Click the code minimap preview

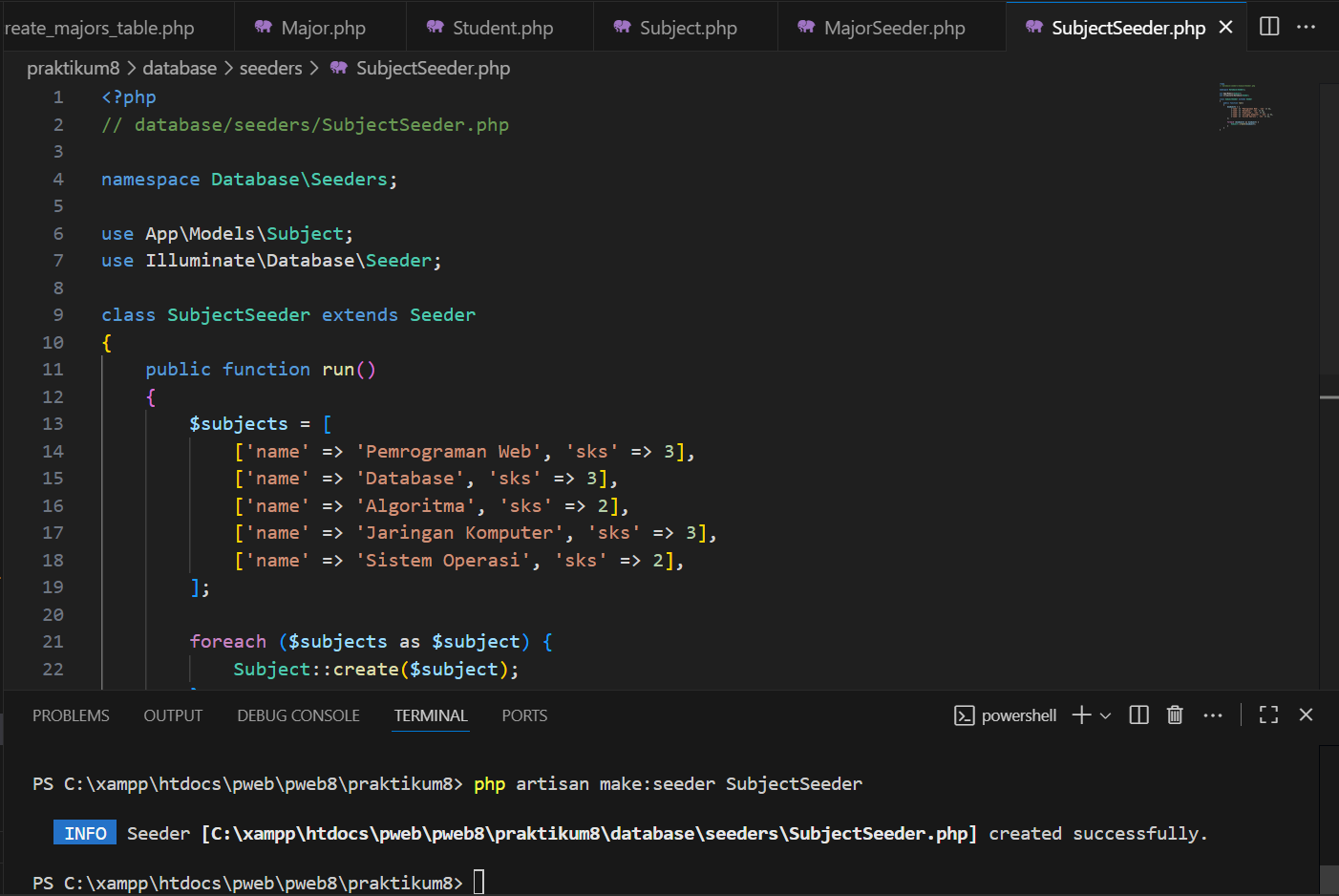[x=1245, y=106]
